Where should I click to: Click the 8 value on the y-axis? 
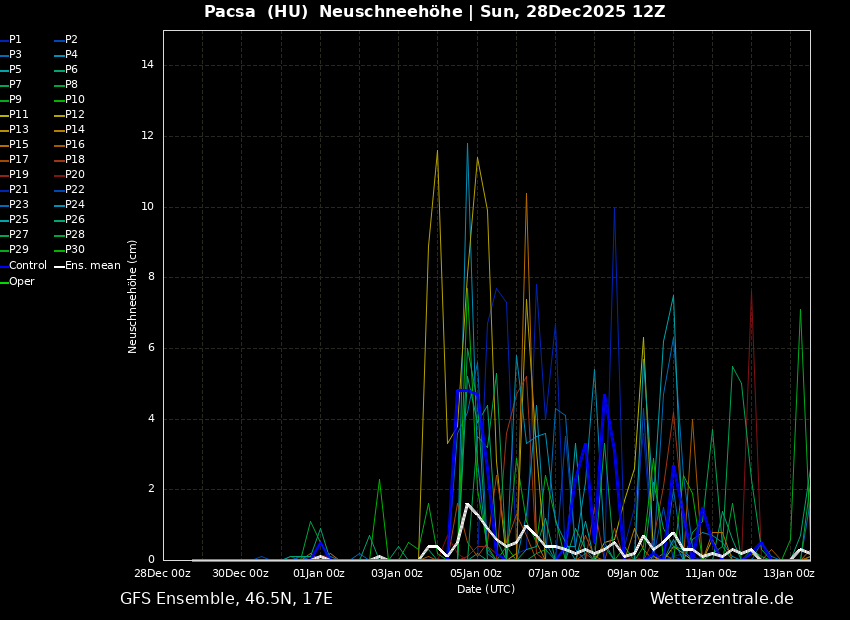point(150,278)
